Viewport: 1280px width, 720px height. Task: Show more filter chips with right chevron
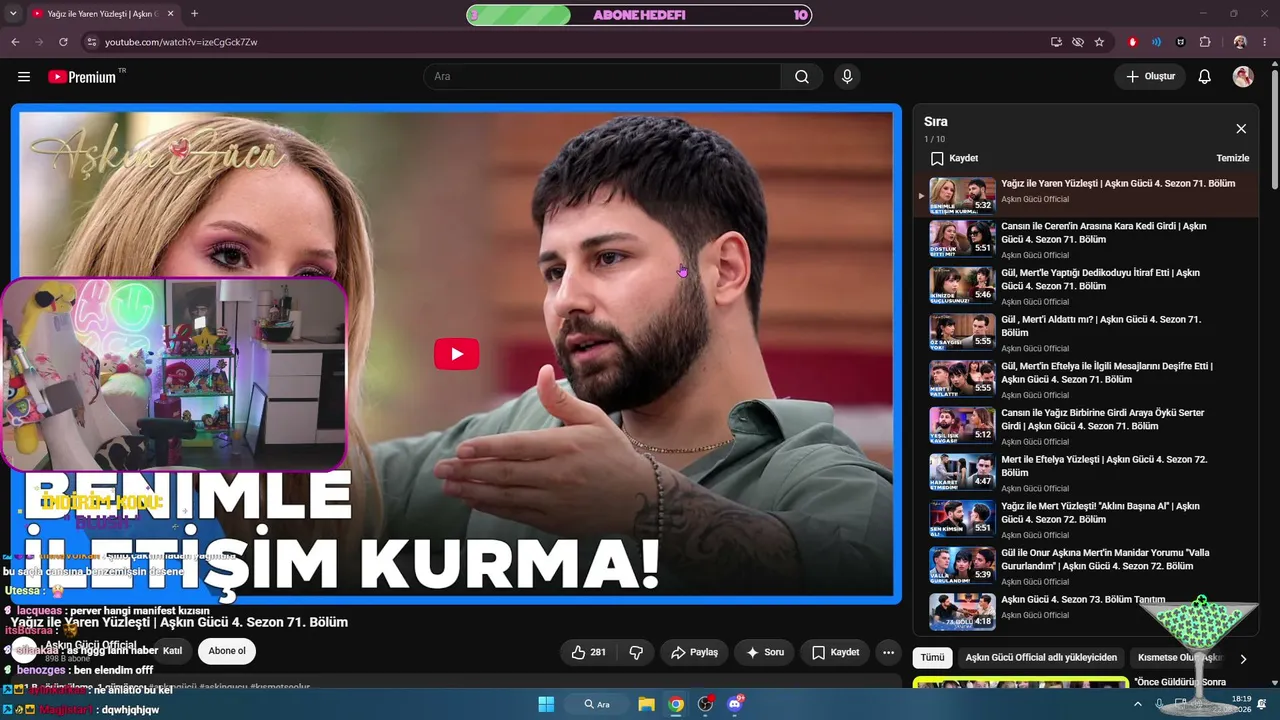point(1243,659)
